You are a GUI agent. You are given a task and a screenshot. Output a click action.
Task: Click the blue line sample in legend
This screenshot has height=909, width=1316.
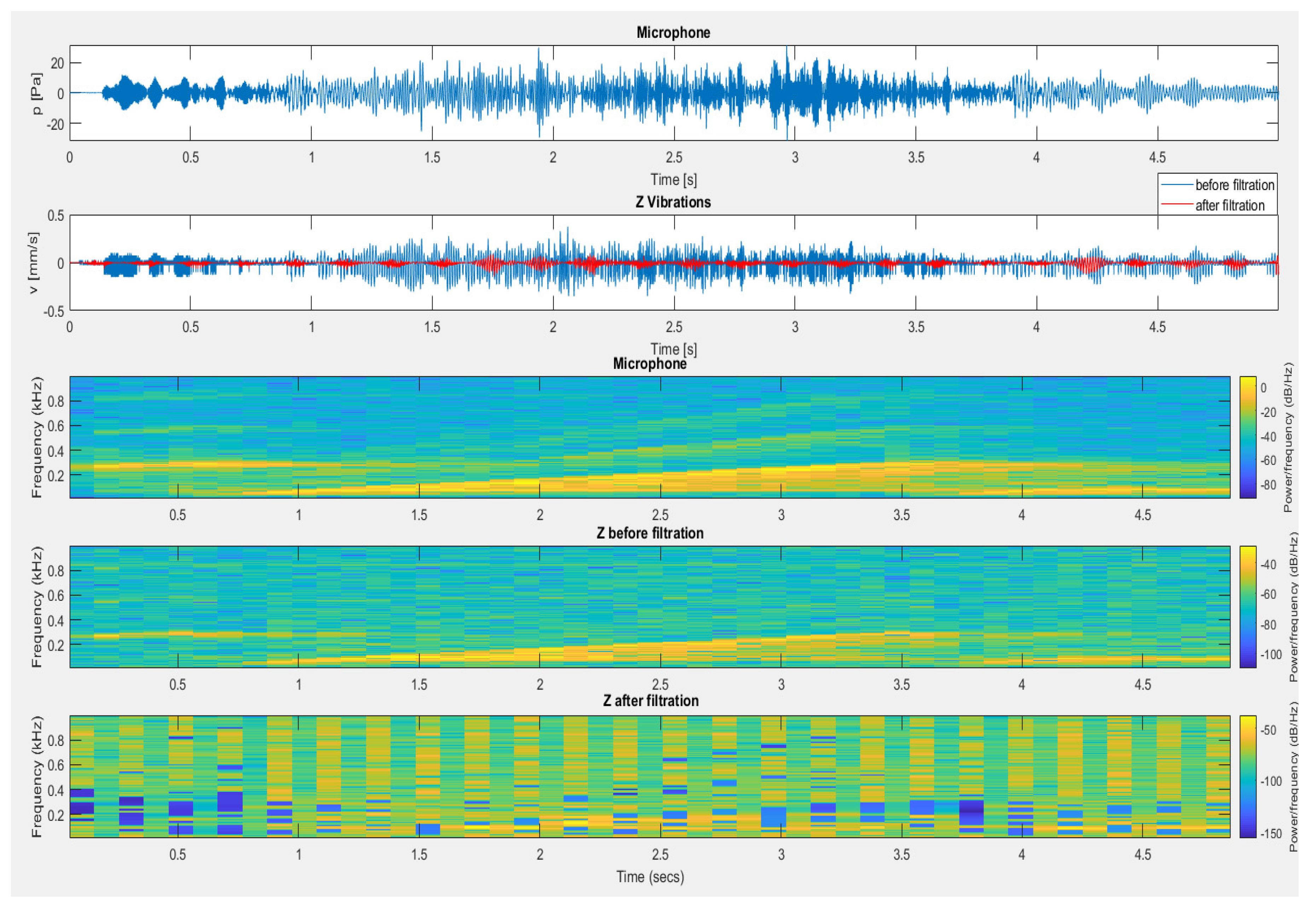click(1177, 185)
